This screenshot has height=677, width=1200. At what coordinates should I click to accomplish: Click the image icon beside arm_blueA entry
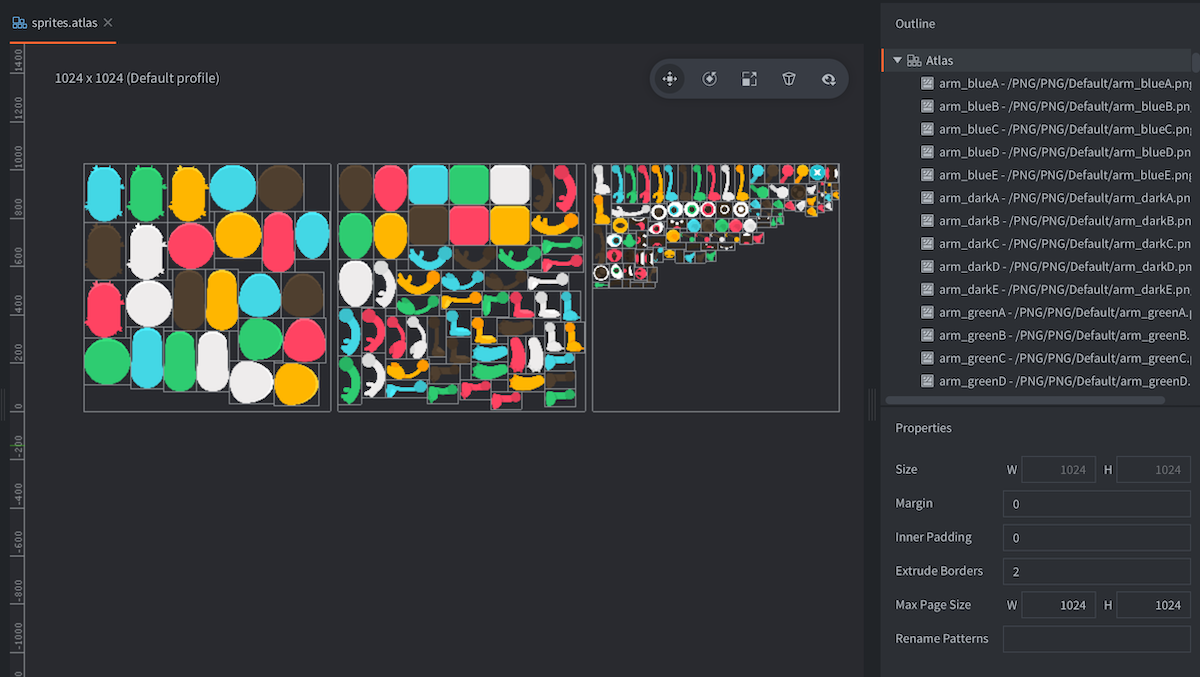point(925,83)
